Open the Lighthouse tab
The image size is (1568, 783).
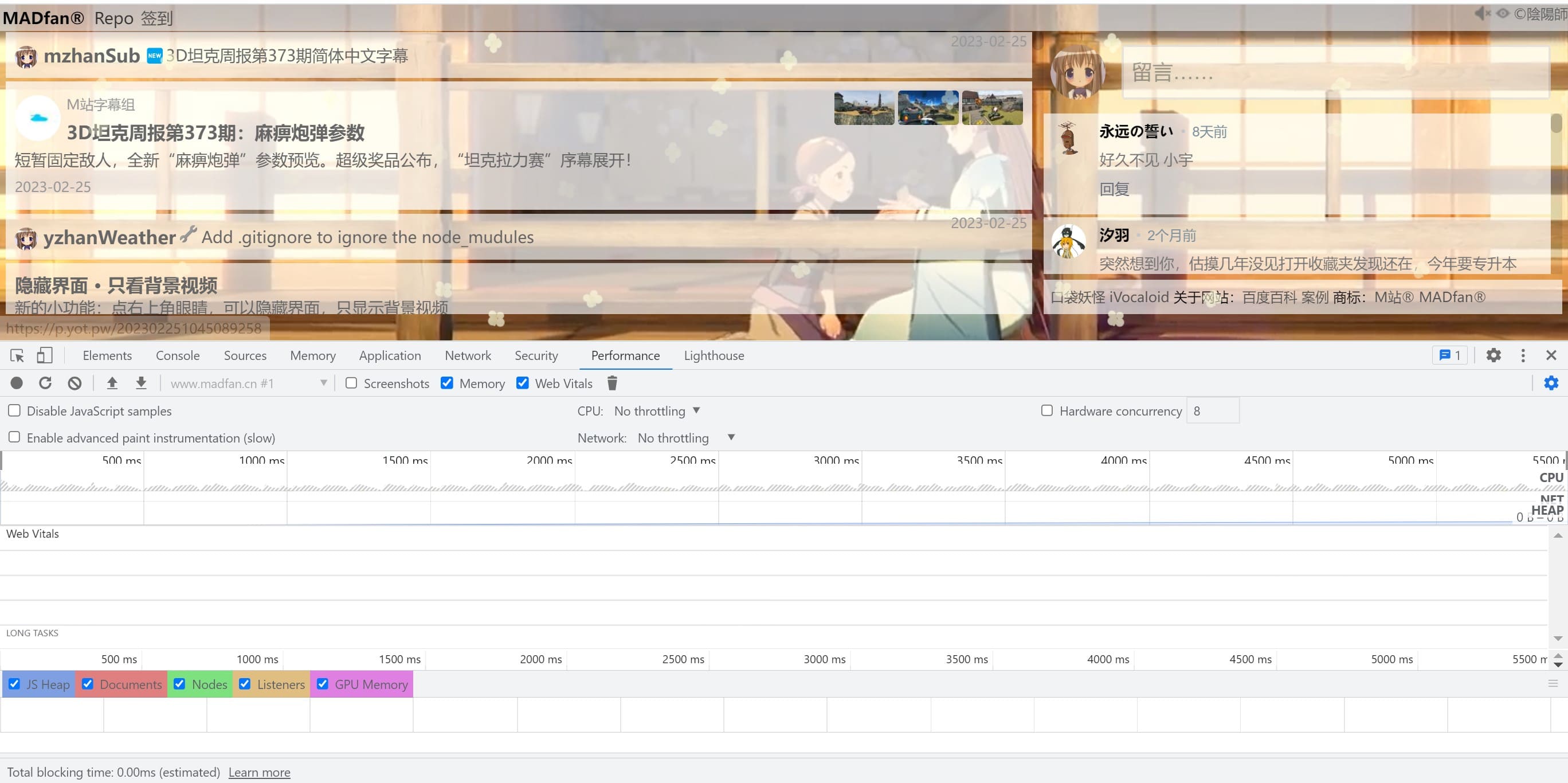(714, 355)
